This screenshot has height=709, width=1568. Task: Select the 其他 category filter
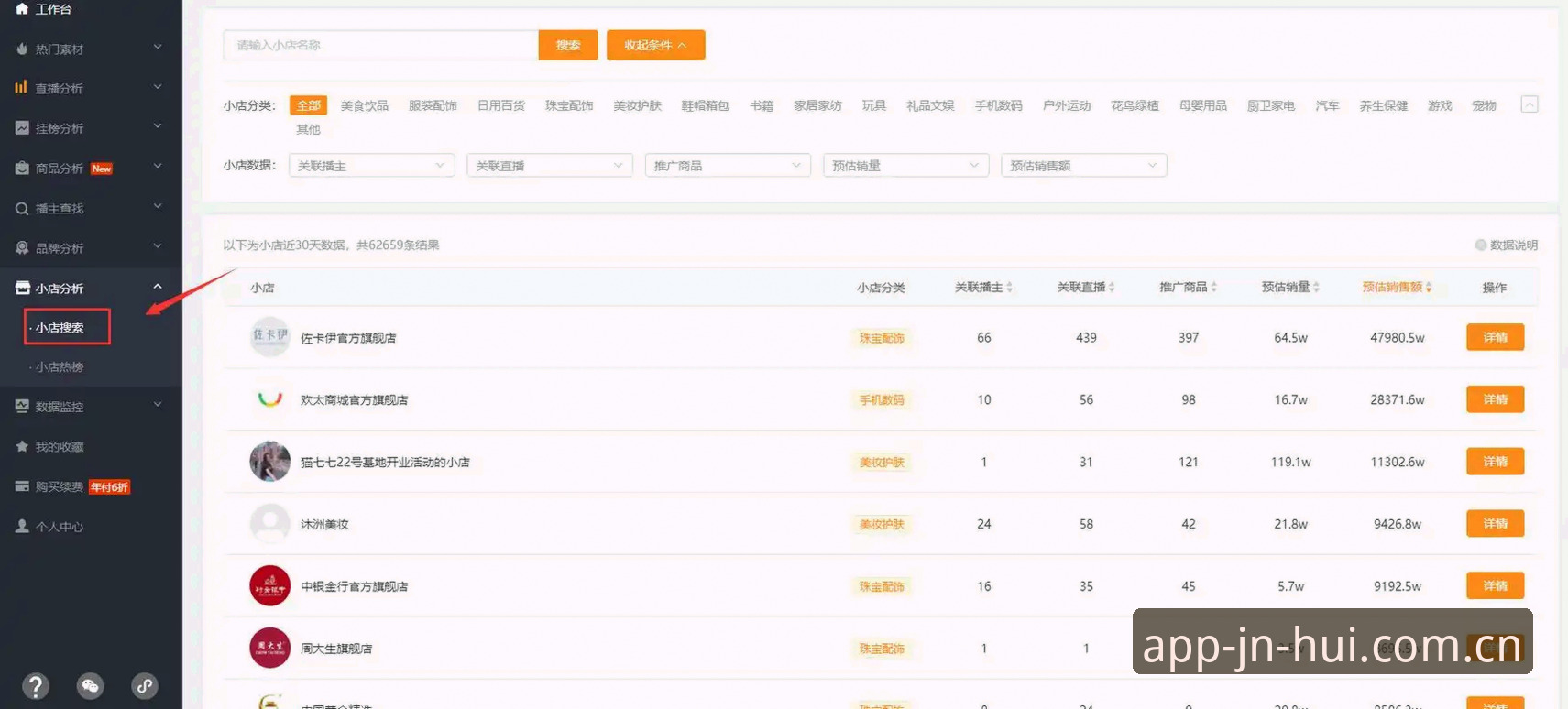309,129
